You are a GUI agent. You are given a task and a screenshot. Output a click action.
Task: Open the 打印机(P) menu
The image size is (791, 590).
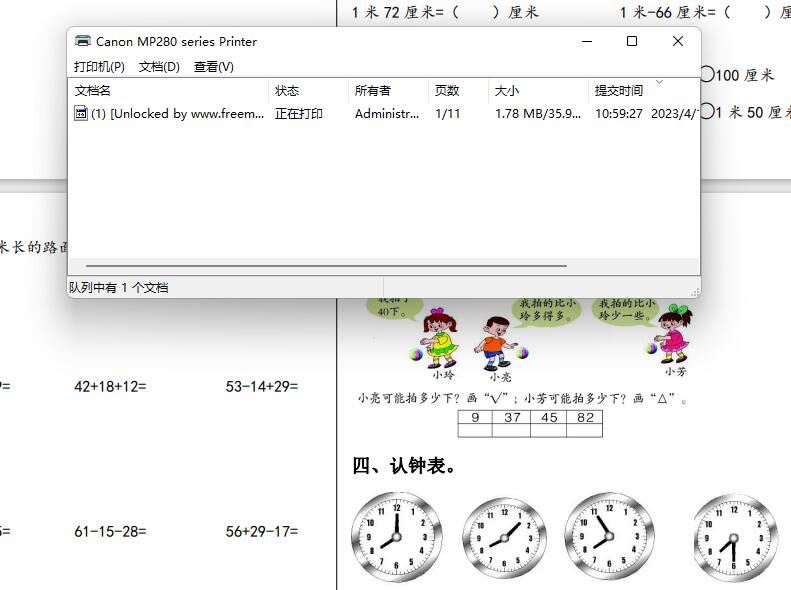click(x=99, y=67)
